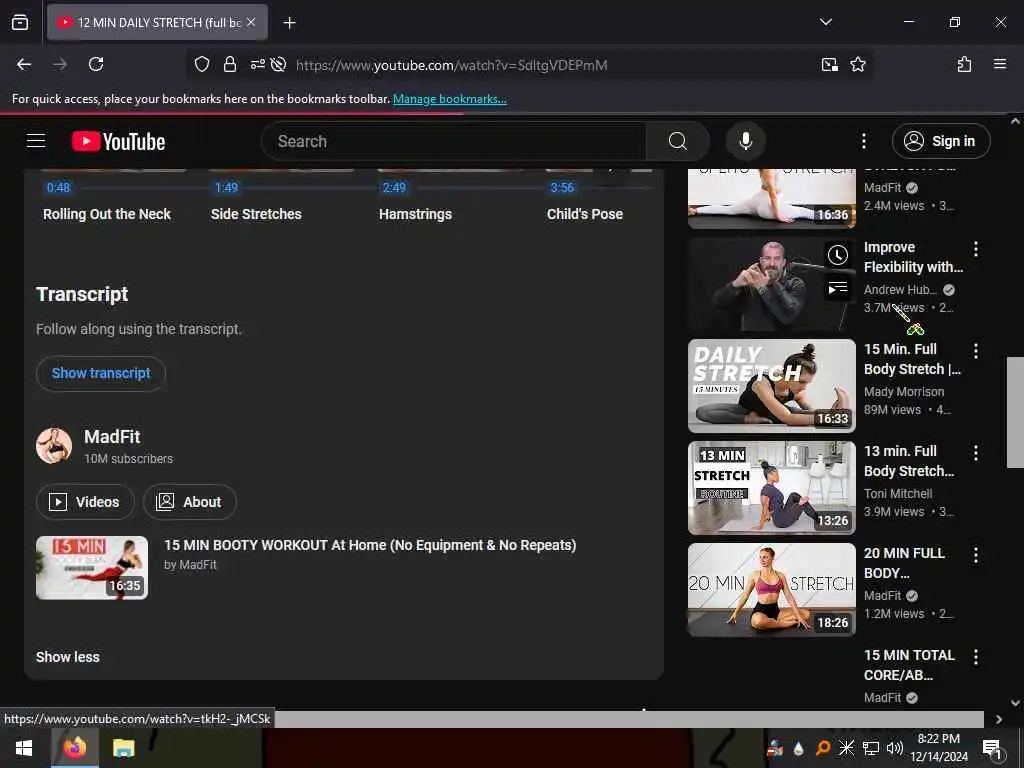This screenshot has height=768, width=1024.
Task: Open options for 15 MIN TOTAL CORE/AB video
Action: 976,657
